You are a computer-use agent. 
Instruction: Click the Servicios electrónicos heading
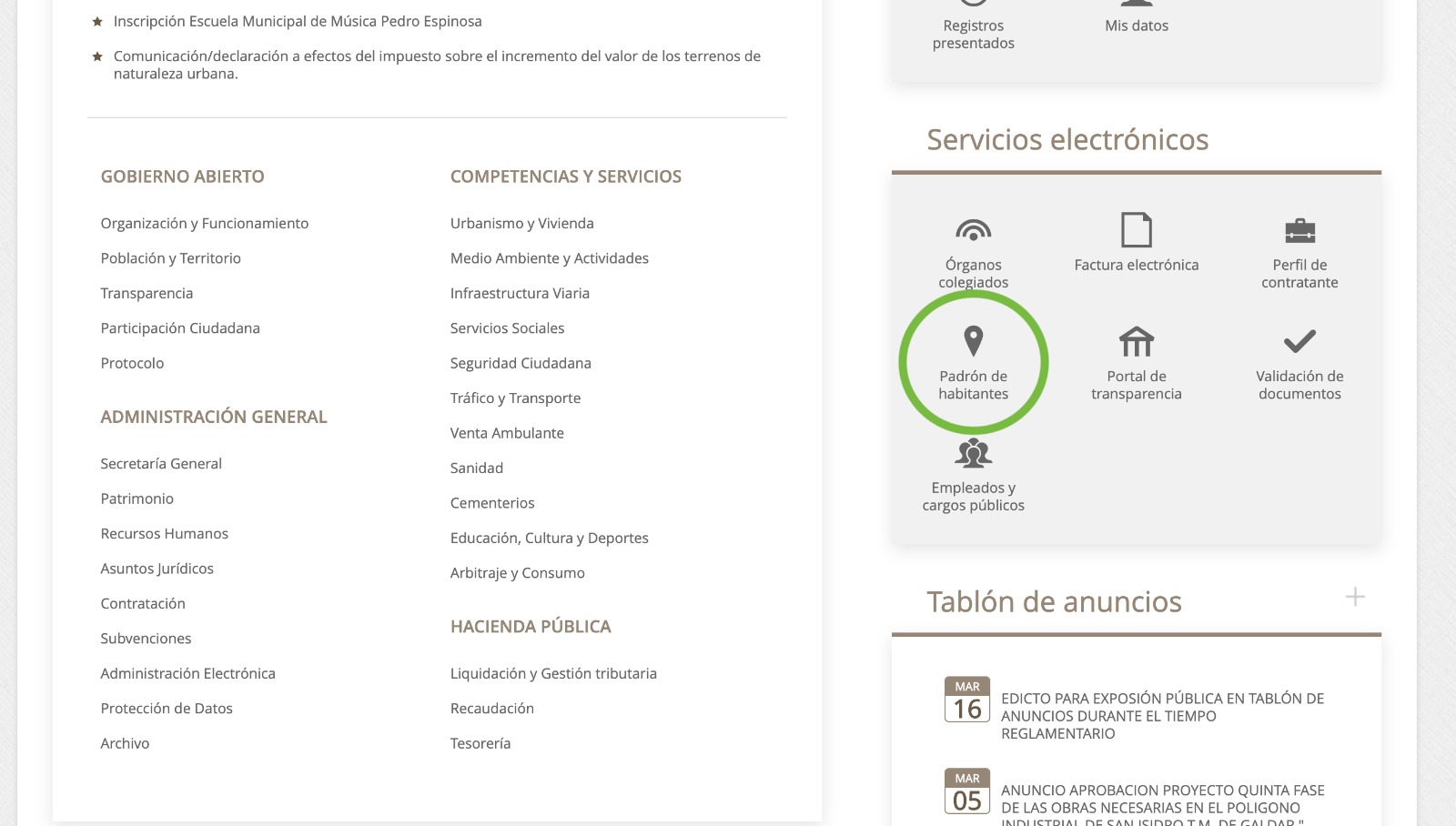click(1067, 140)
